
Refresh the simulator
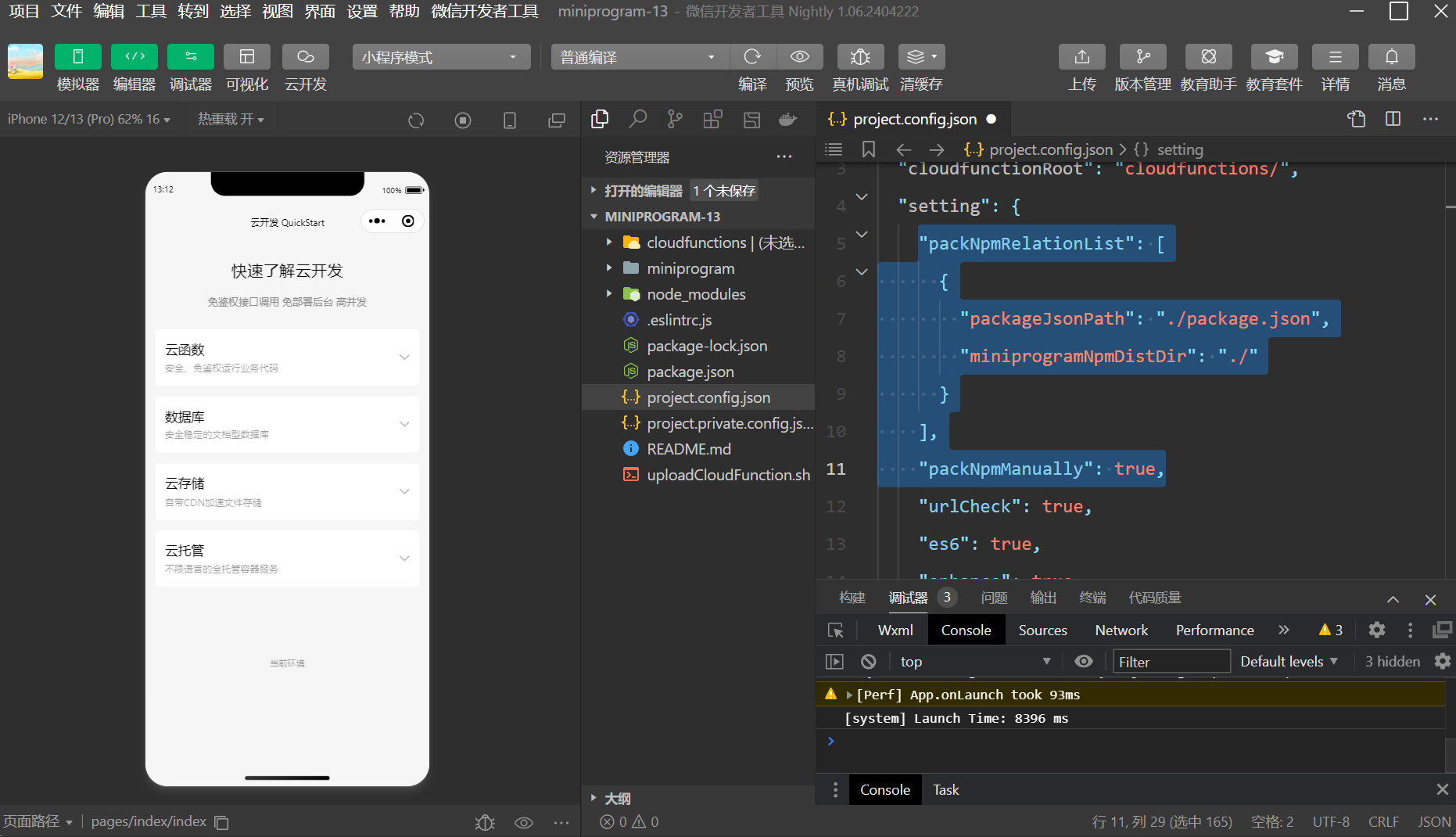coord(416,120)
